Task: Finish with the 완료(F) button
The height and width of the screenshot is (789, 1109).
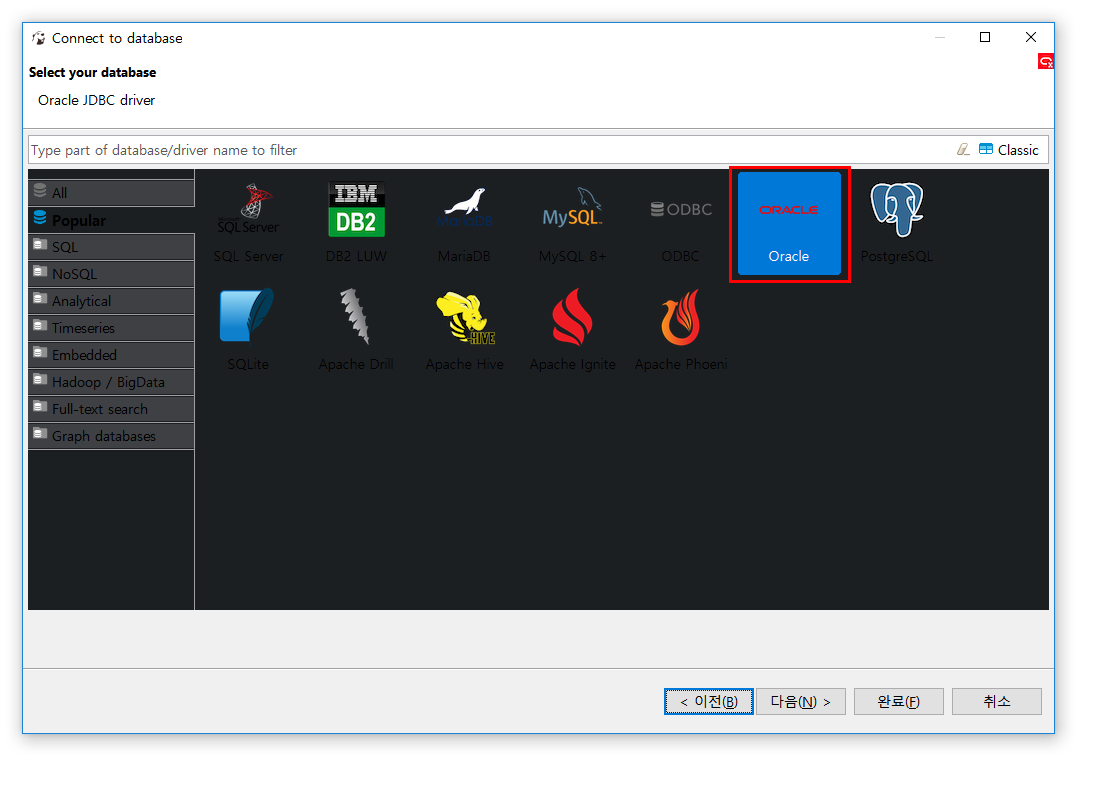Action: 898,701
